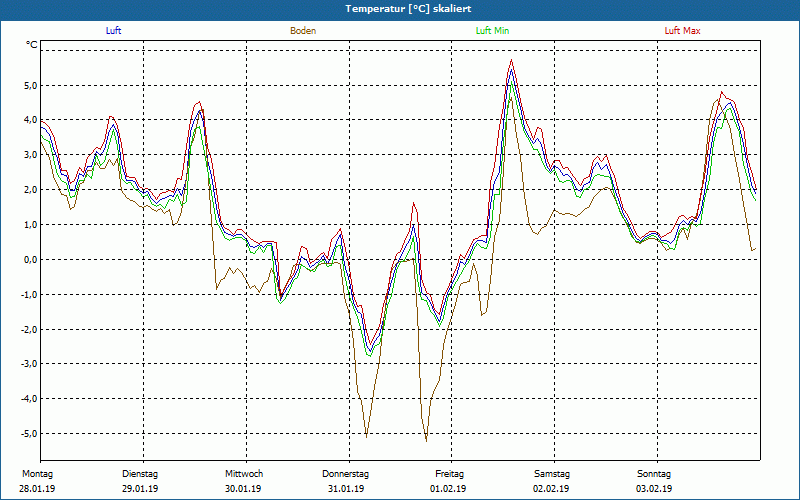Click the '2,0' y-axis value
The height and width of the screenshot is (500, 800).
click(x=31, y=190)
